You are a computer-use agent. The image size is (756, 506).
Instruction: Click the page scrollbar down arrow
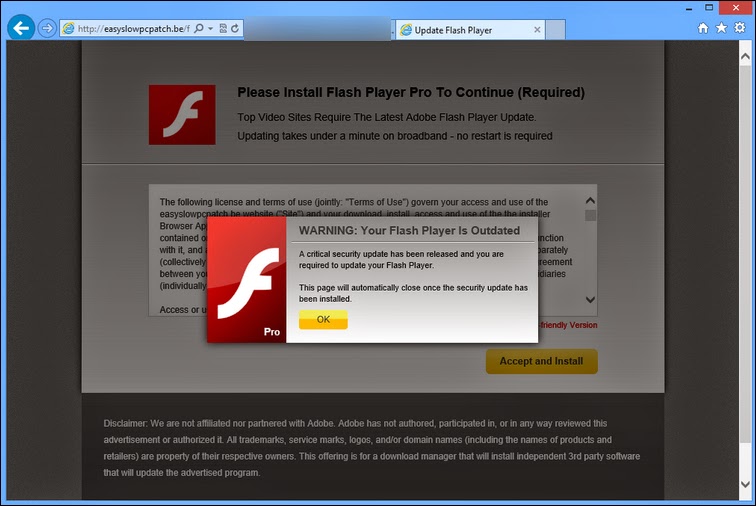click(x=745, y=484)
